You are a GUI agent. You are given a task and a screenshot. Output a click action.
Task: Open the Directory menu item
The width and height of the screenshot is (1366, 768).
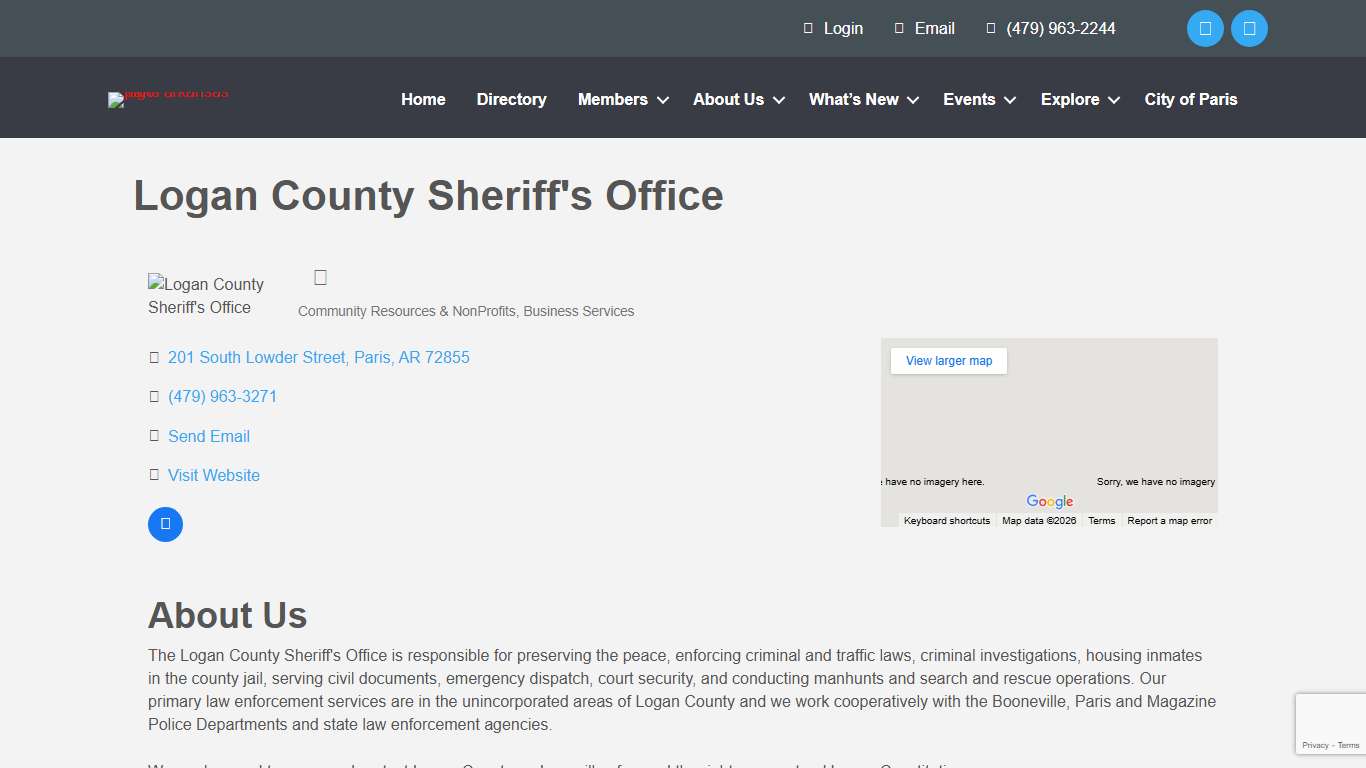(x=511, y=99)
